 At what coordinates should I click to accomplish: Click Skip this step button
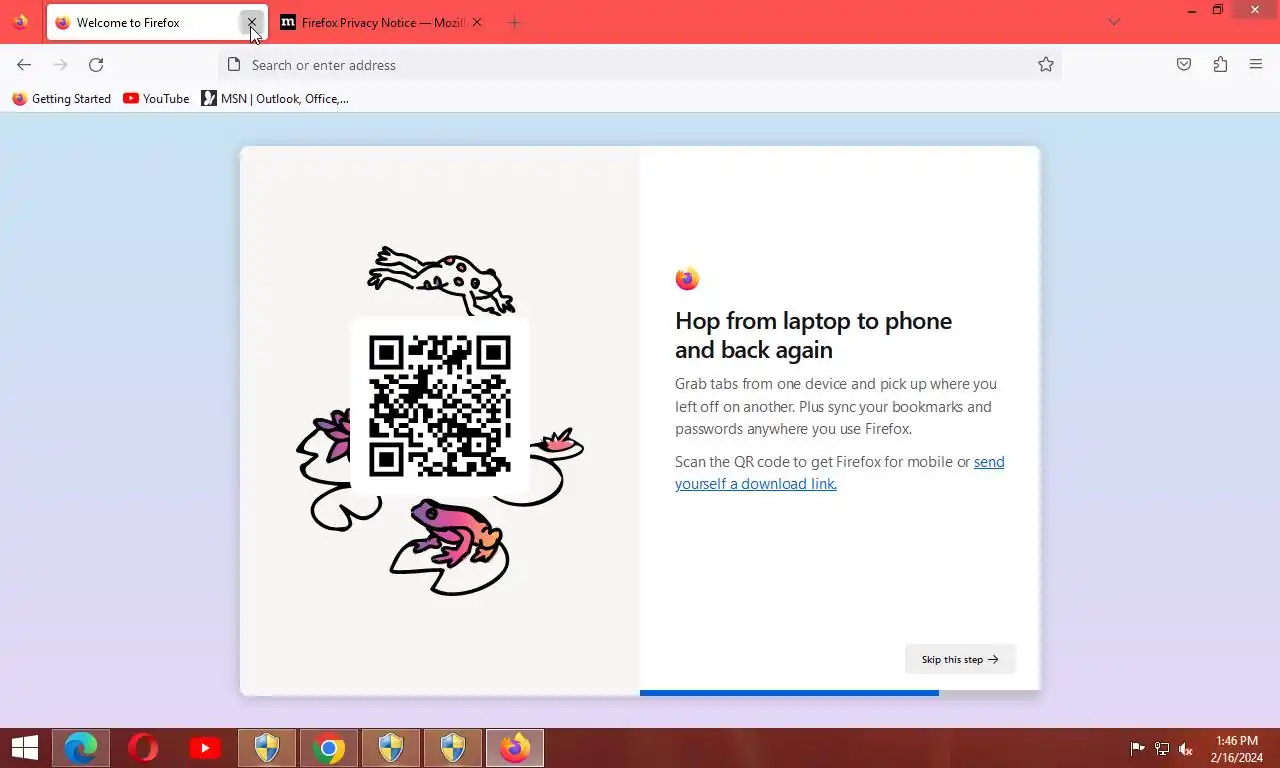[960, 659]
